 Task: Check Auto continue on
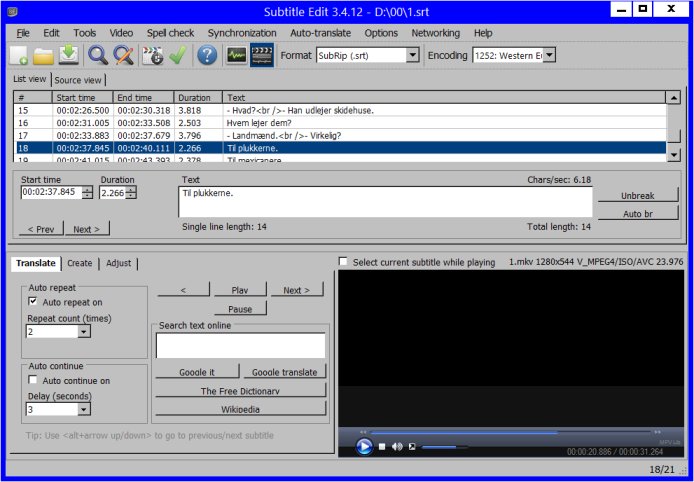click(x=33, y=380)
